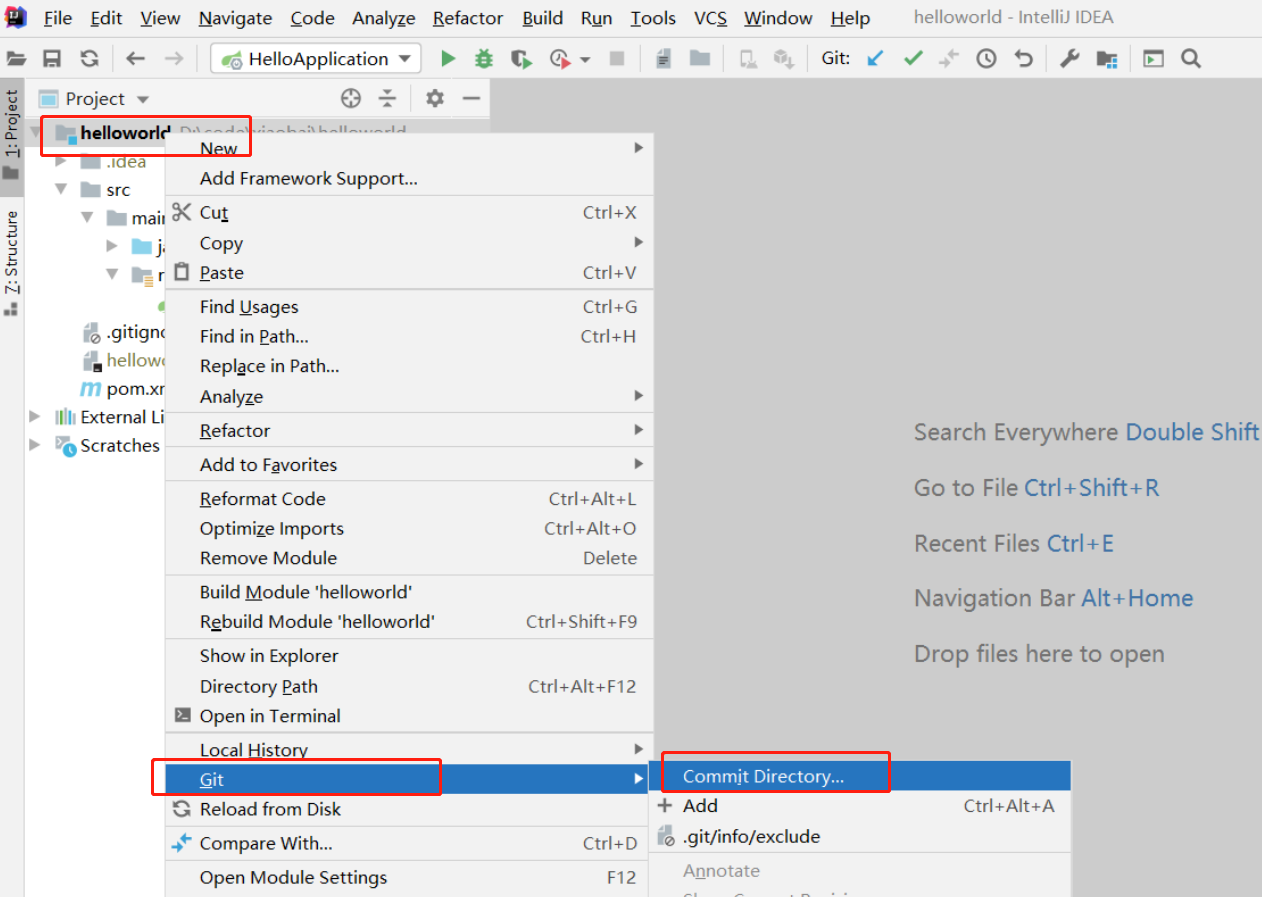Collapse the helloworld root tree node
Viewport: 1262px width, 897px height.
(x=38, y=132)
